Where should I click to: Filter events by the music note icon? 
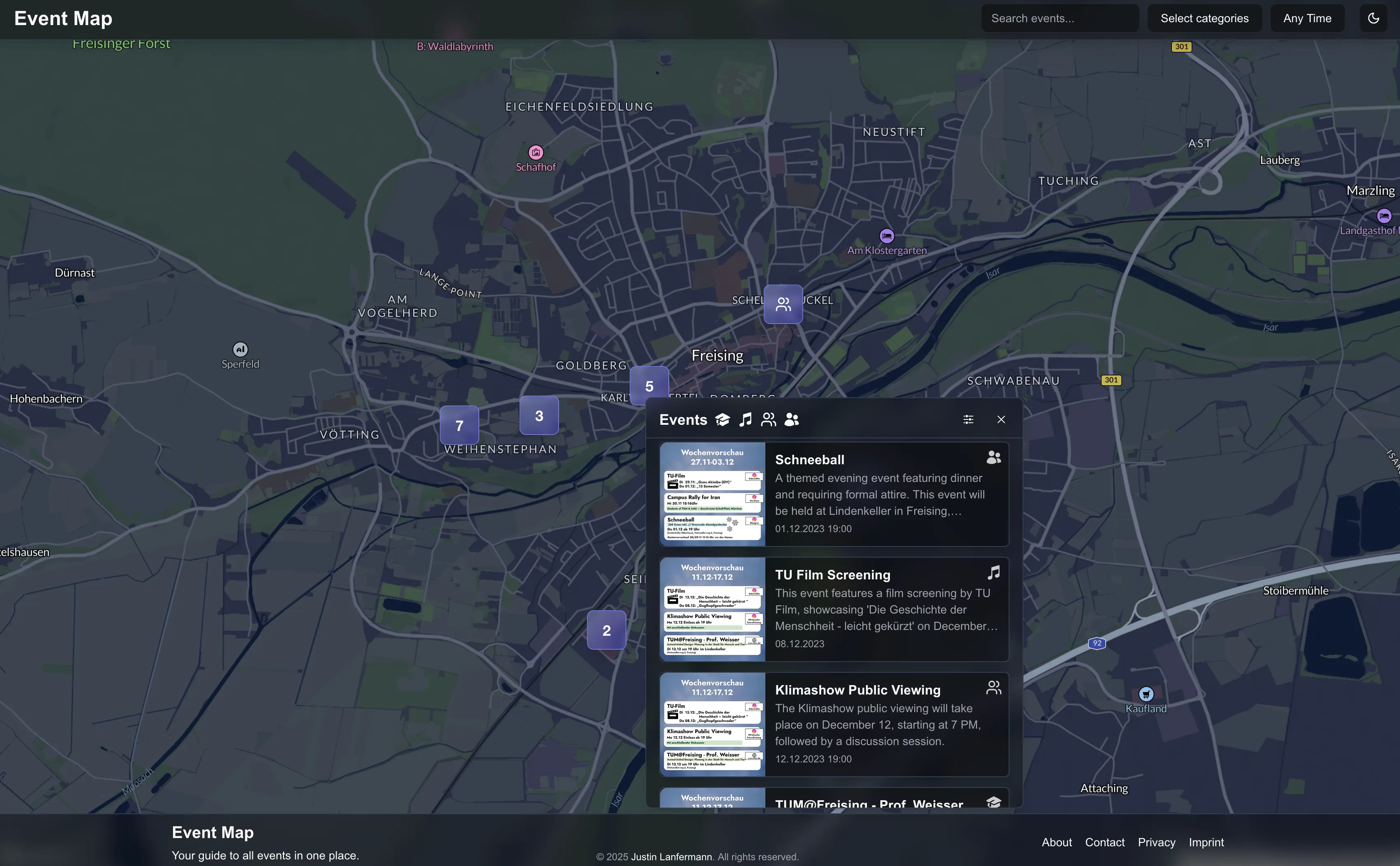[745, 419]
